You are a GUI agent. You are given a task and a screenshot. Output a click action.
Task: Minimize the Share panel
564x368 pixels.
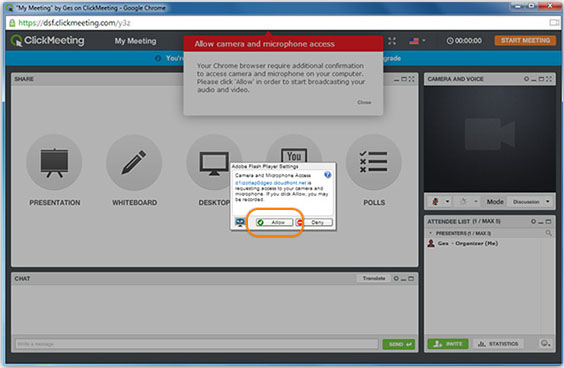tap(396, 79)
